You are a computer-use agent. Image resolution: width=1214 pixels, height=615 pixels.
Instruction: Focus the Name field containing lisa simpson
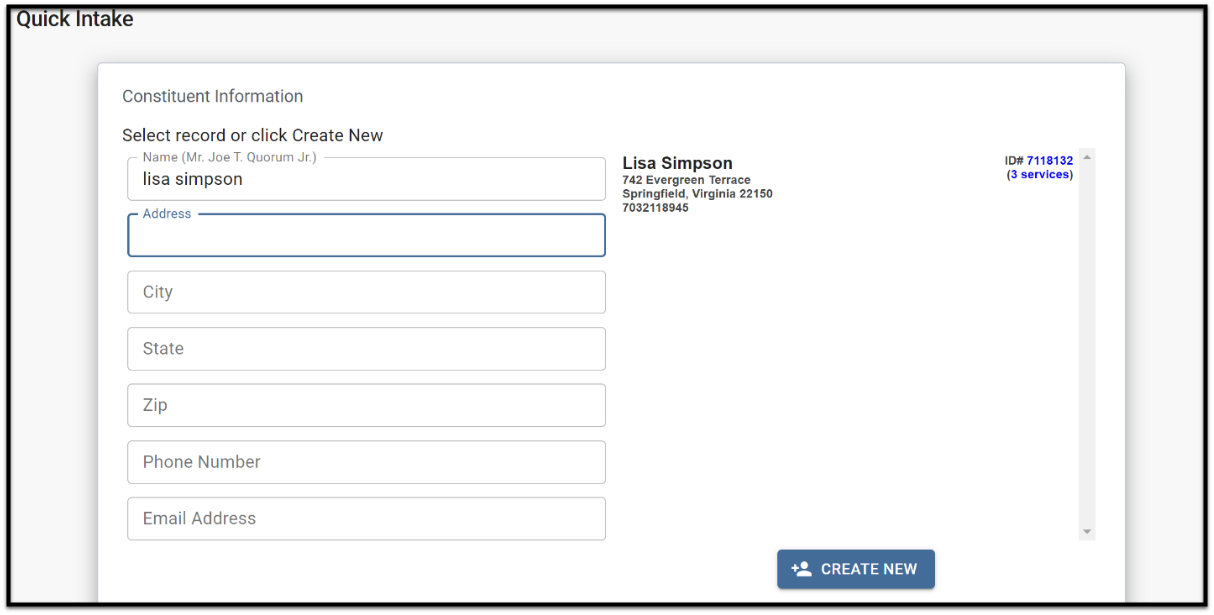click(366, 179)
